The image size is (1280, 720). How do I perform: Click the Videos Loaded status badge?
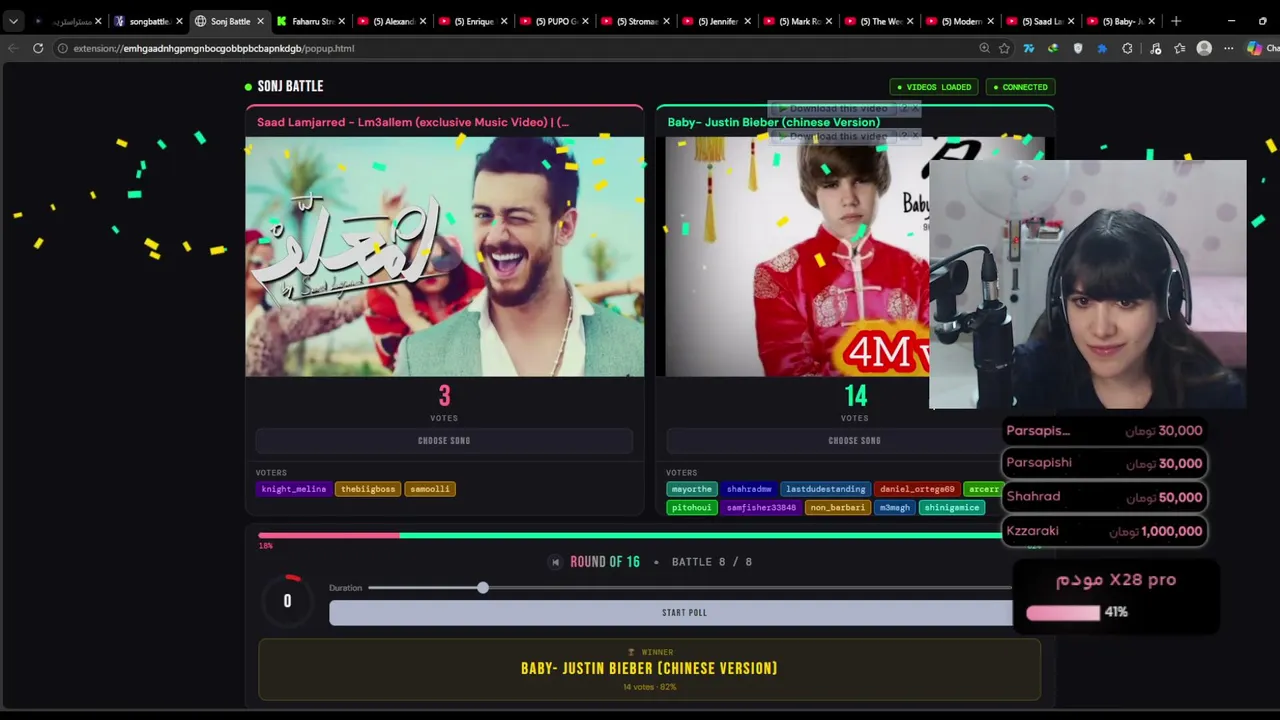pyautogui.click(x=934, y=87)
